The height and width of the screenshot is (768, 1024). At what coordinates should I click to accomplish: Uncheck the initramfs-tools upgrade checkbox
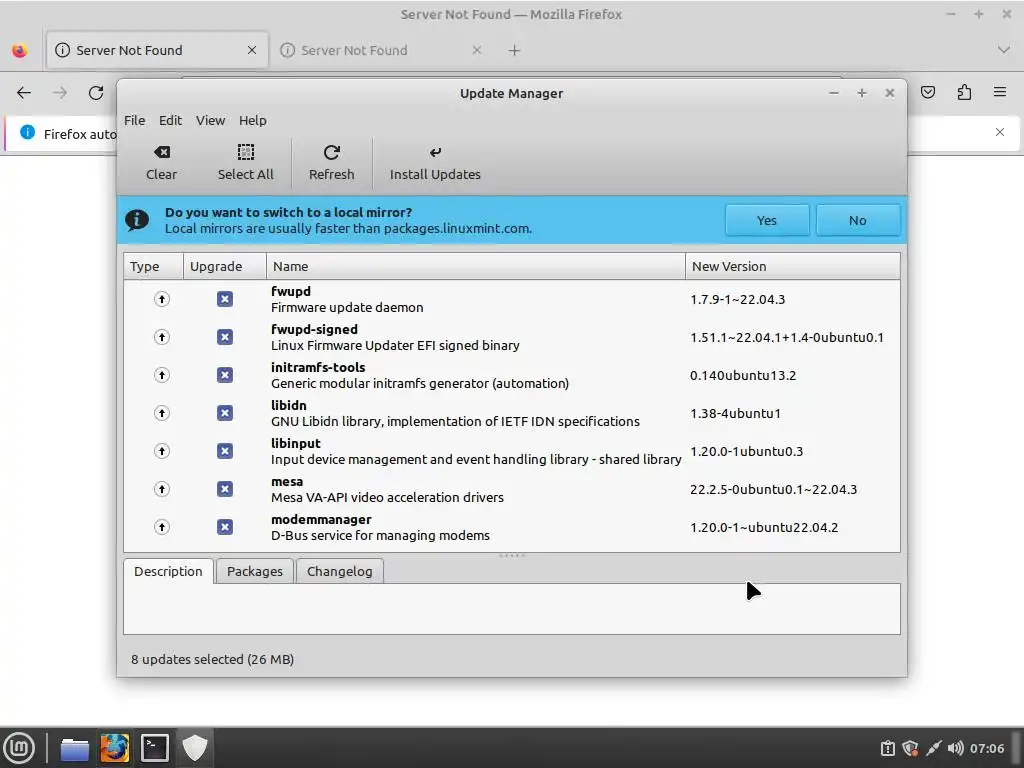coord(225,375)
